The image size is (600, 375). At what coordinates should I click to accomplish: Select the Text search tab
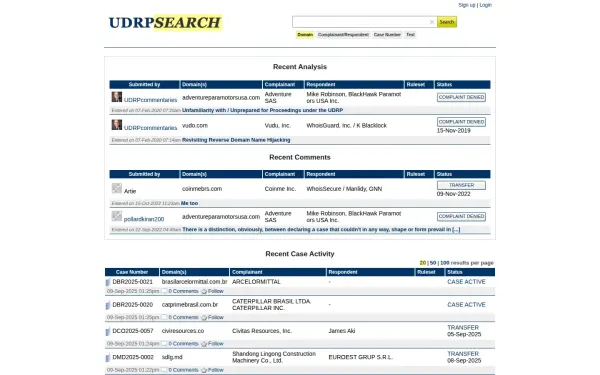[x=410, y=35]
